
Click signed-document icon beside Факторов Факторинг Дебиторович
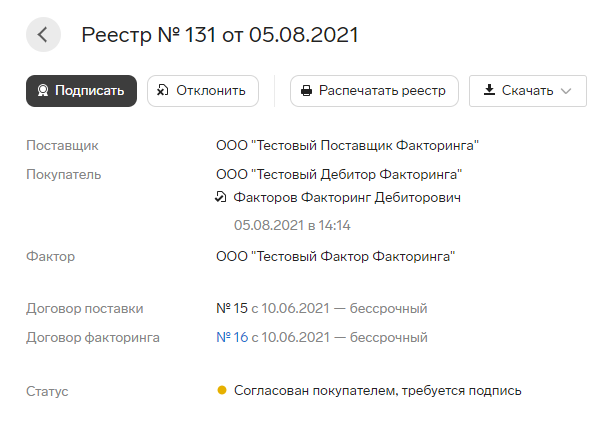click(221, 197)
